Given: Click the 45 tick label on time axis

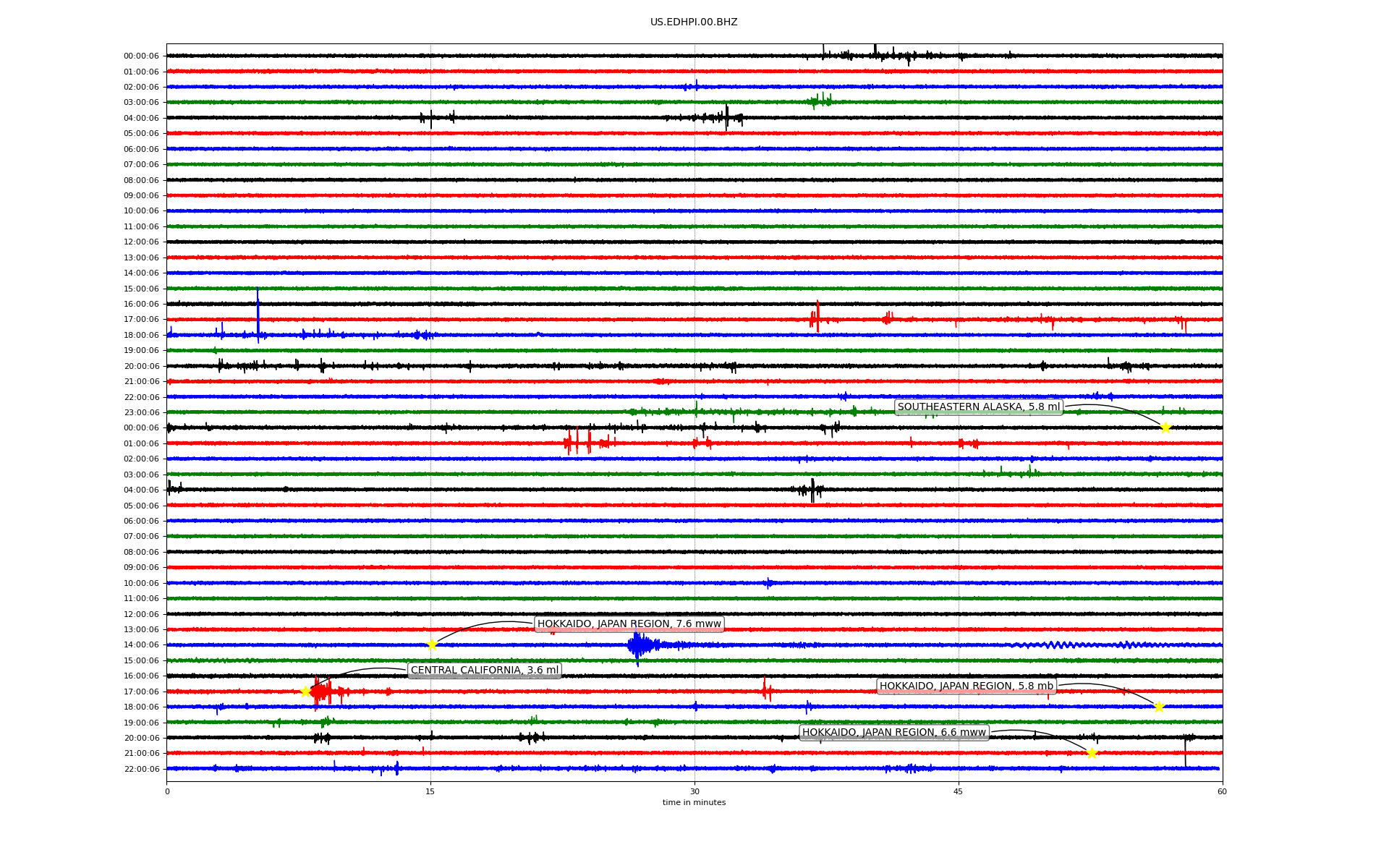Looking at the screenshot, I should 959,791.
